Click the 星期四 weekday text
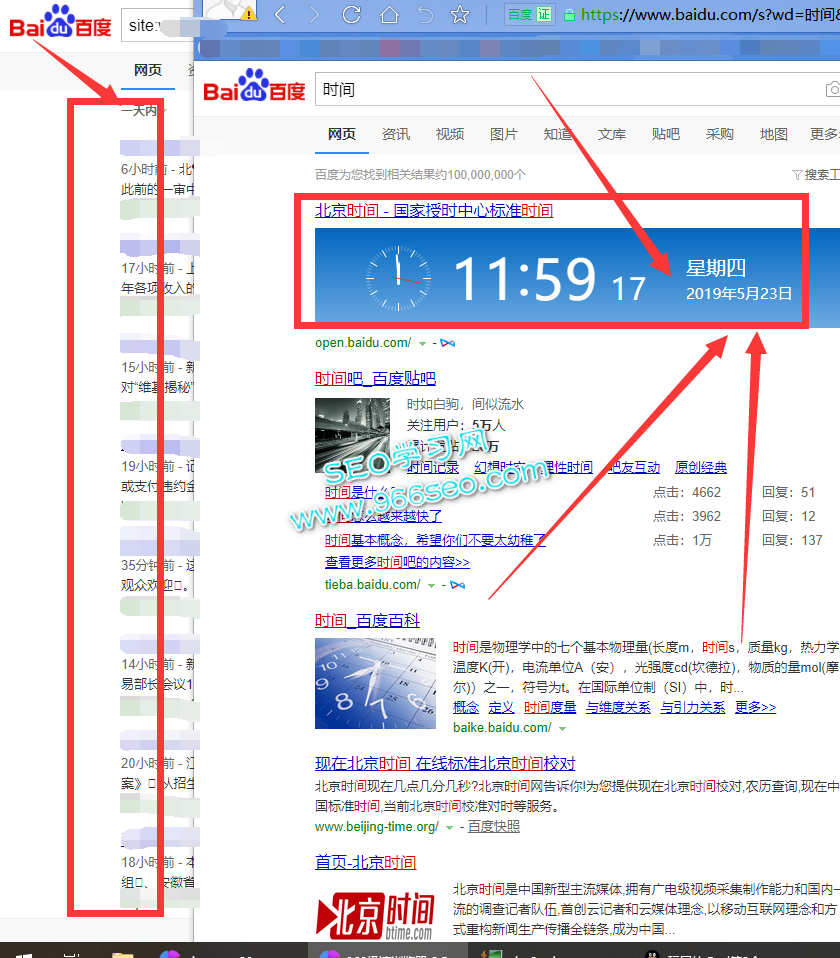Image resolution: width=840 pixels, height=958 pixels. [x=715, y=268]
